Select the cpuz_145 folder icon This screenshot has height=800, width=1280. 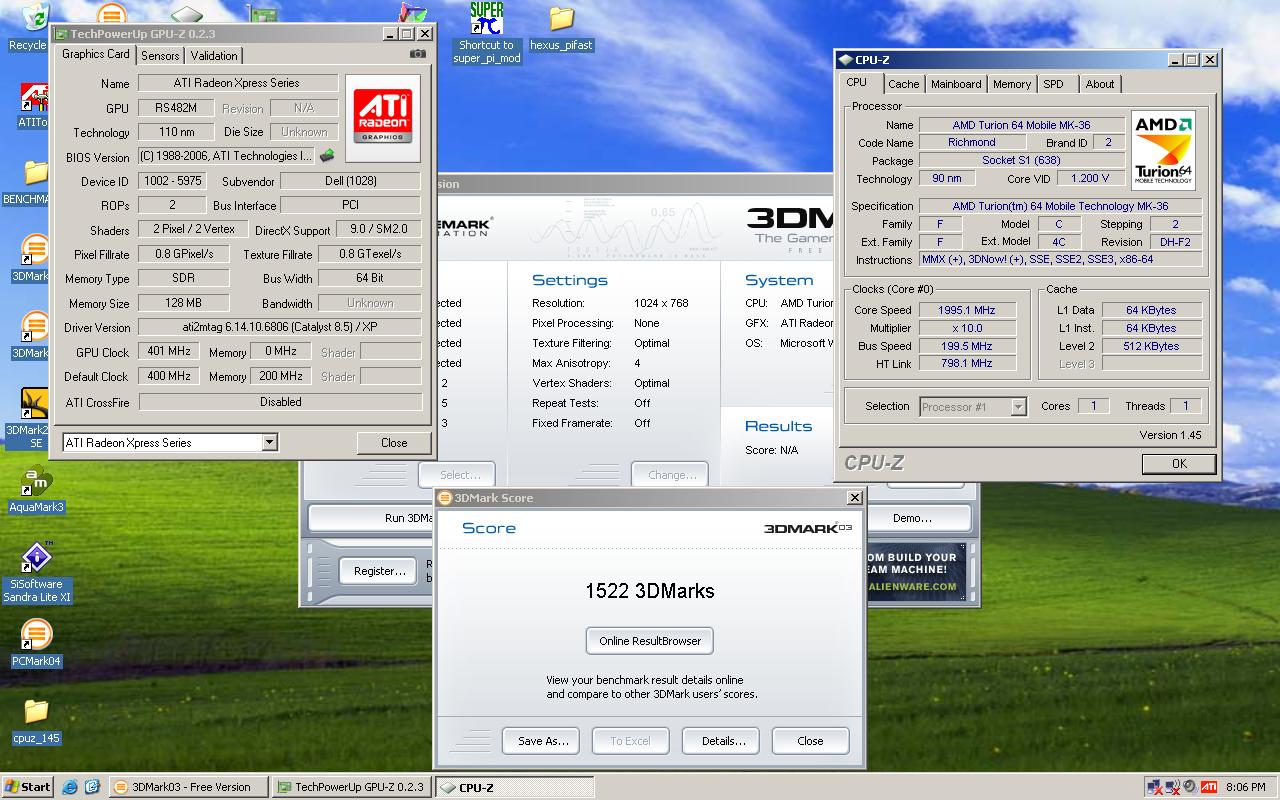[x=37, y=721]
